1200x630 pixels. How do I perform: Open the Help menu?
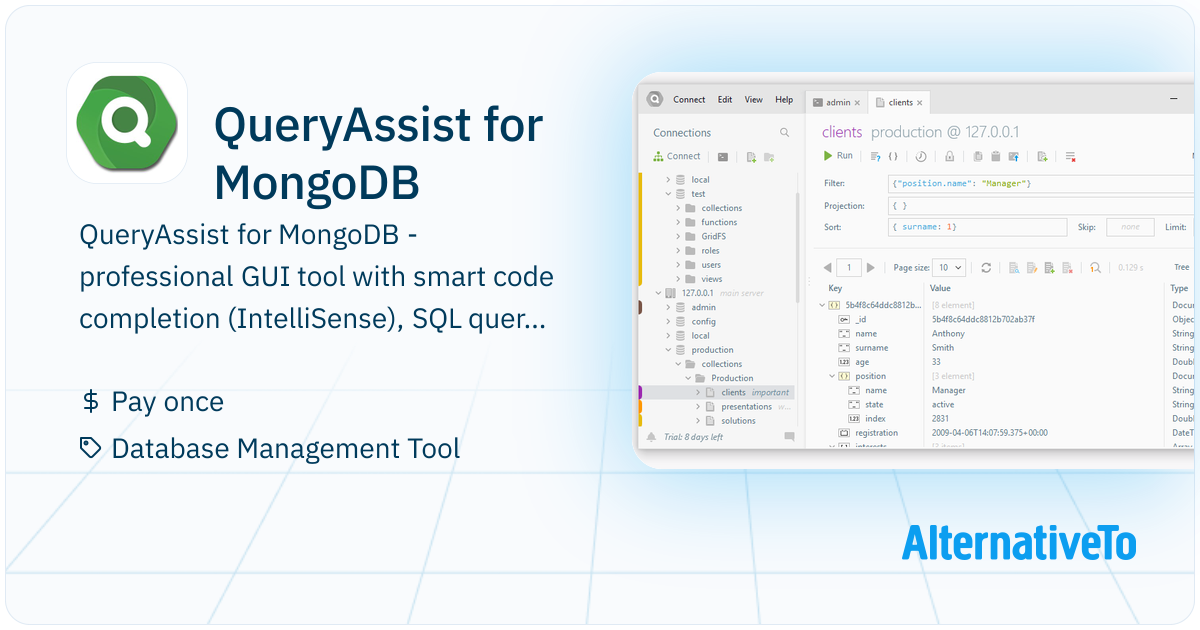(784, 99)
